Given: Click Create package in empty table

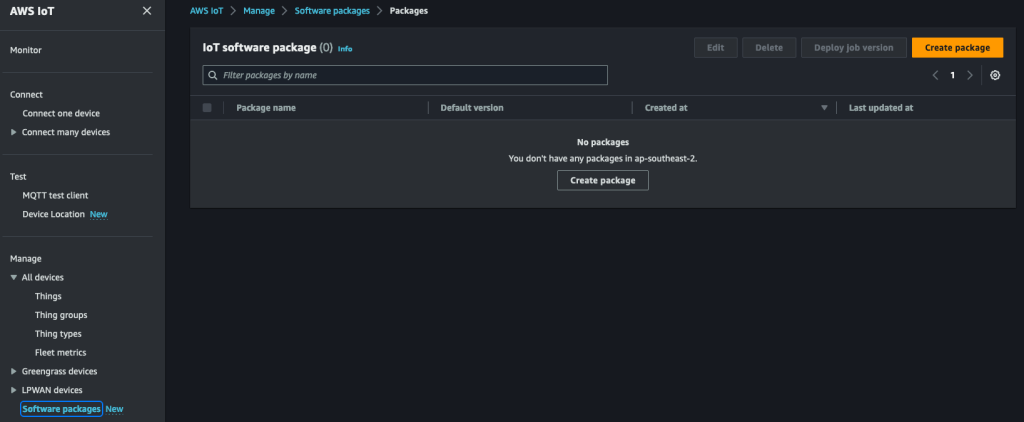Looking at the screenshot, I should point(603,180).
